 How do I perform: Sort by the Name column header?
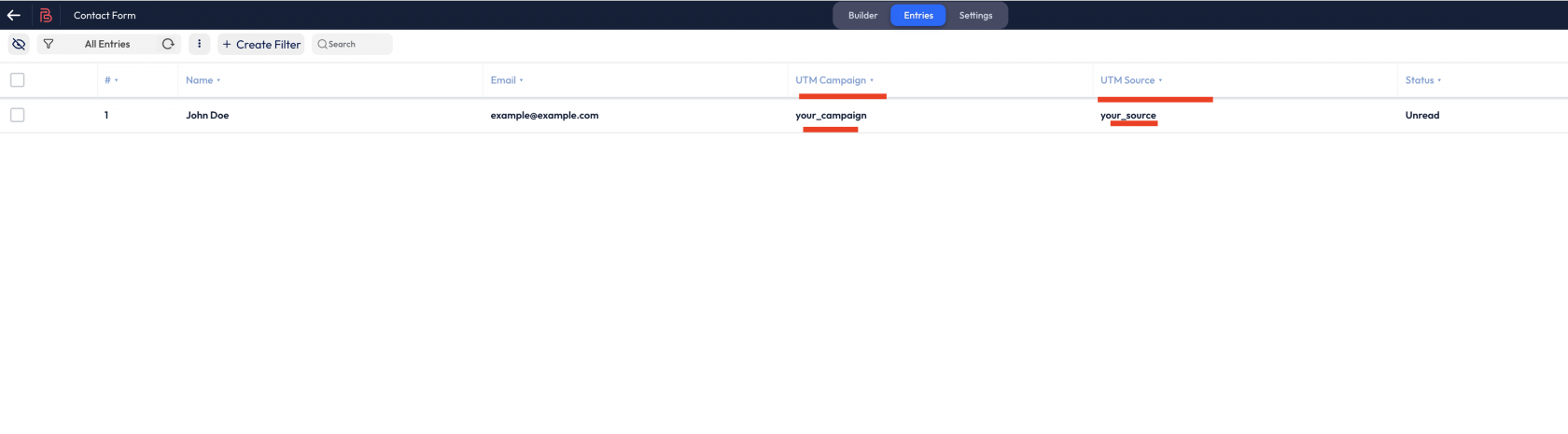(203, 80)
